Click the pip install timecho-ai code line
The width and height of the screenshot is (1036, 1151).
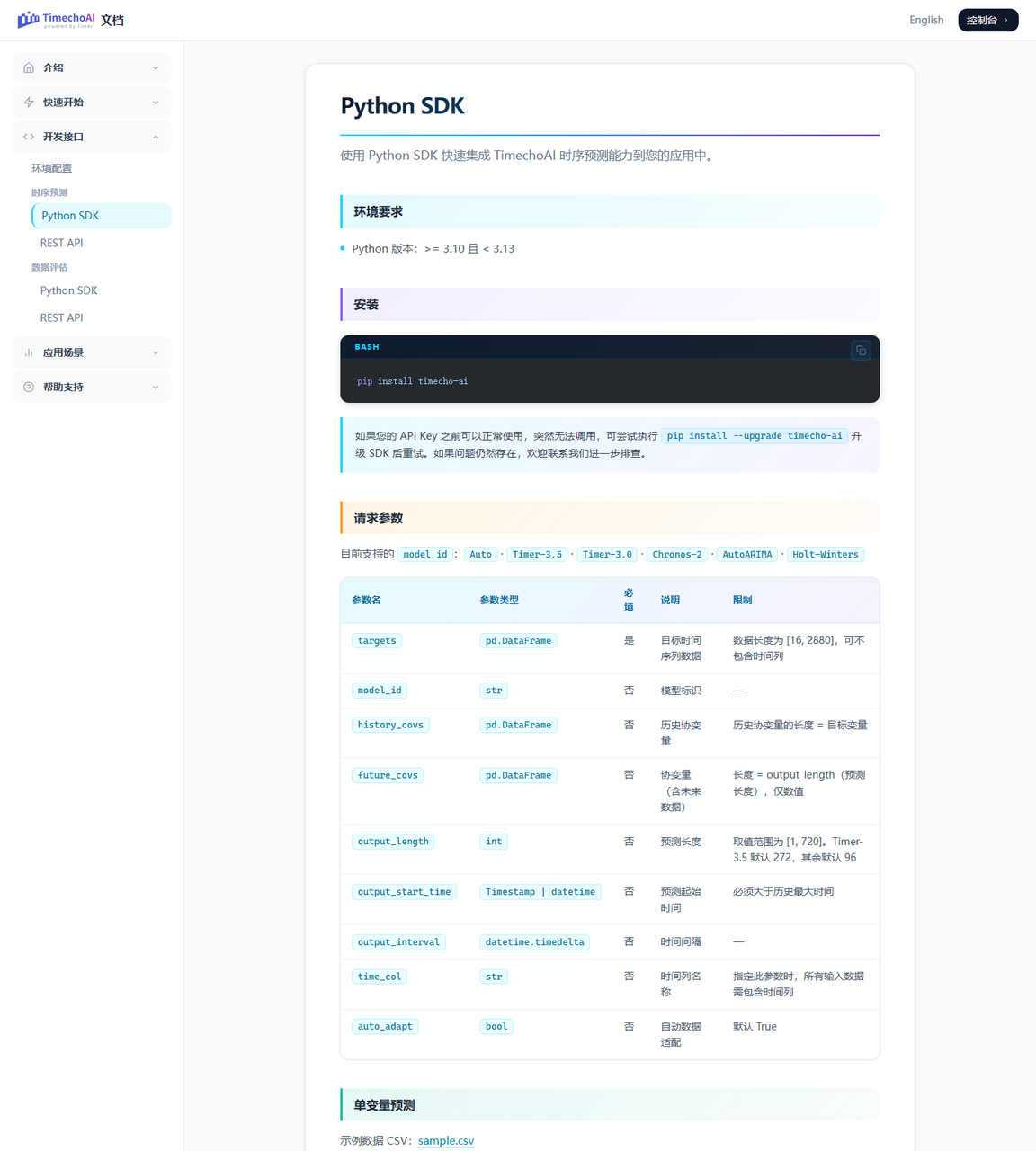(x=412, y=381)
